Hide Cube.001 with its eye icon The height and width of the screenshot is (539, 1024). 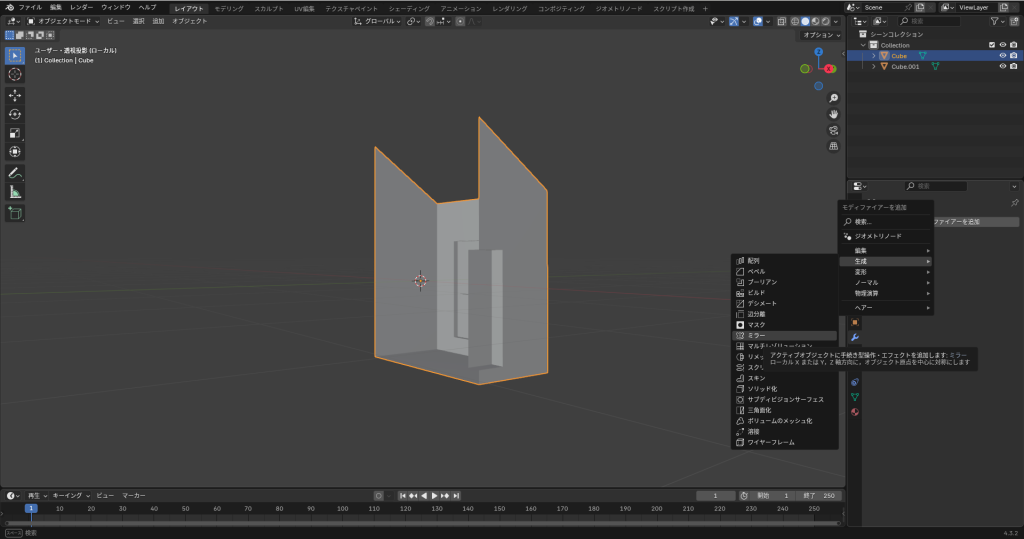pos(1002,67)
